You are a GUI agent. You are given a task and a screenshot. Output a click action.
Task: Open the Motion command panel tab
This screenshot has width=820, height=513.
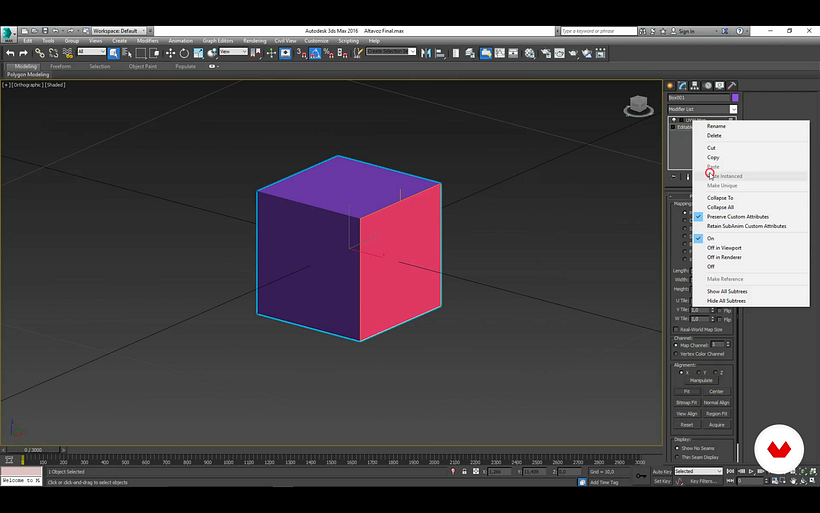point(708,86)
